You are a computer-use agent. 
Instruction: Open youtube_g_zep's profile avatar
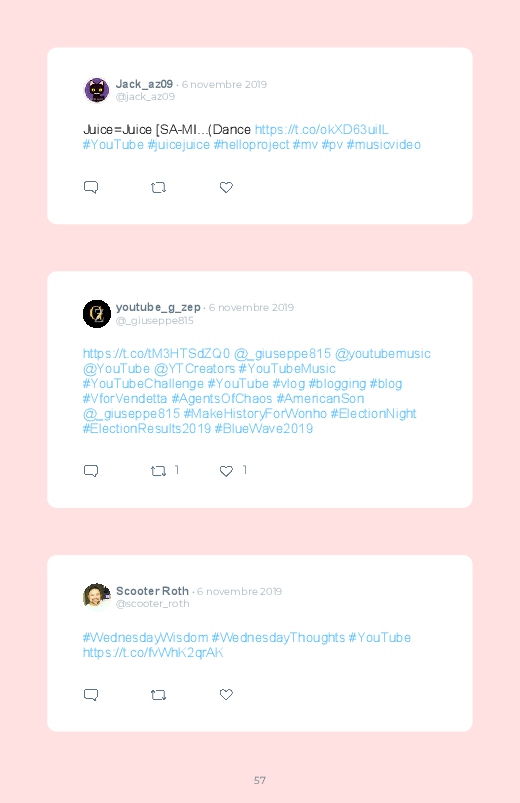[97, 313]
